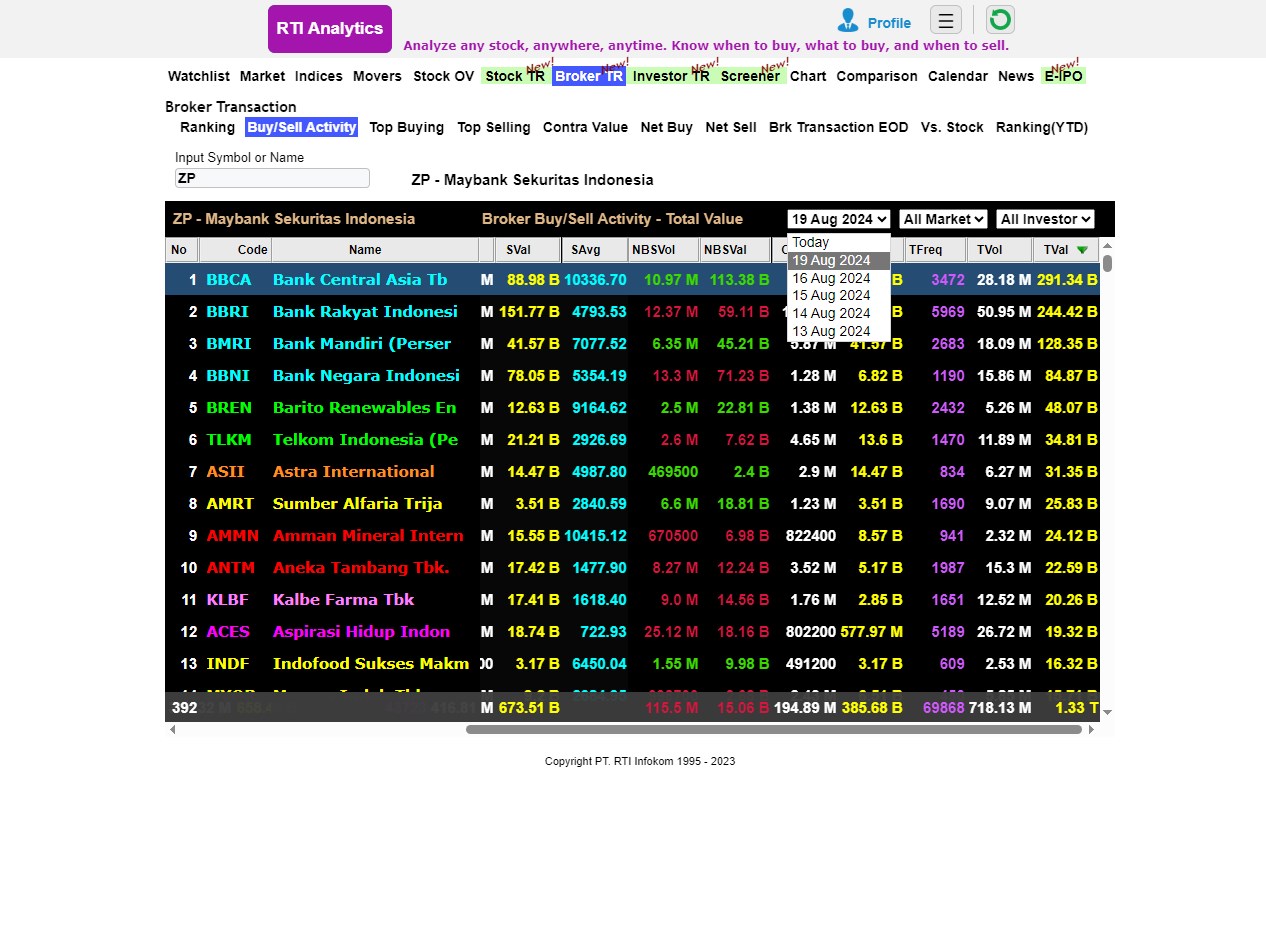Click the table scroll up arrow

coord(1107,245)
